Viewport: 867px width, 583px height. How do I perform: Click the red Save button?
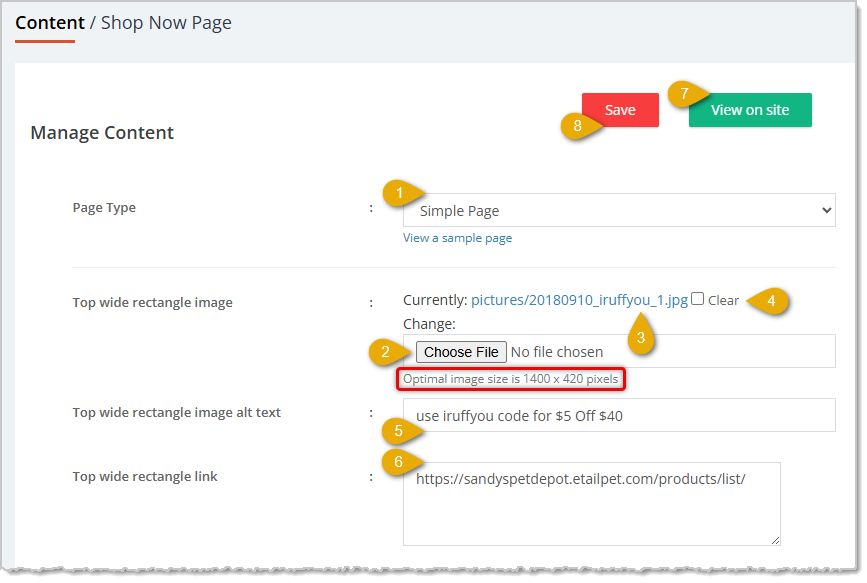pos(620,110)
